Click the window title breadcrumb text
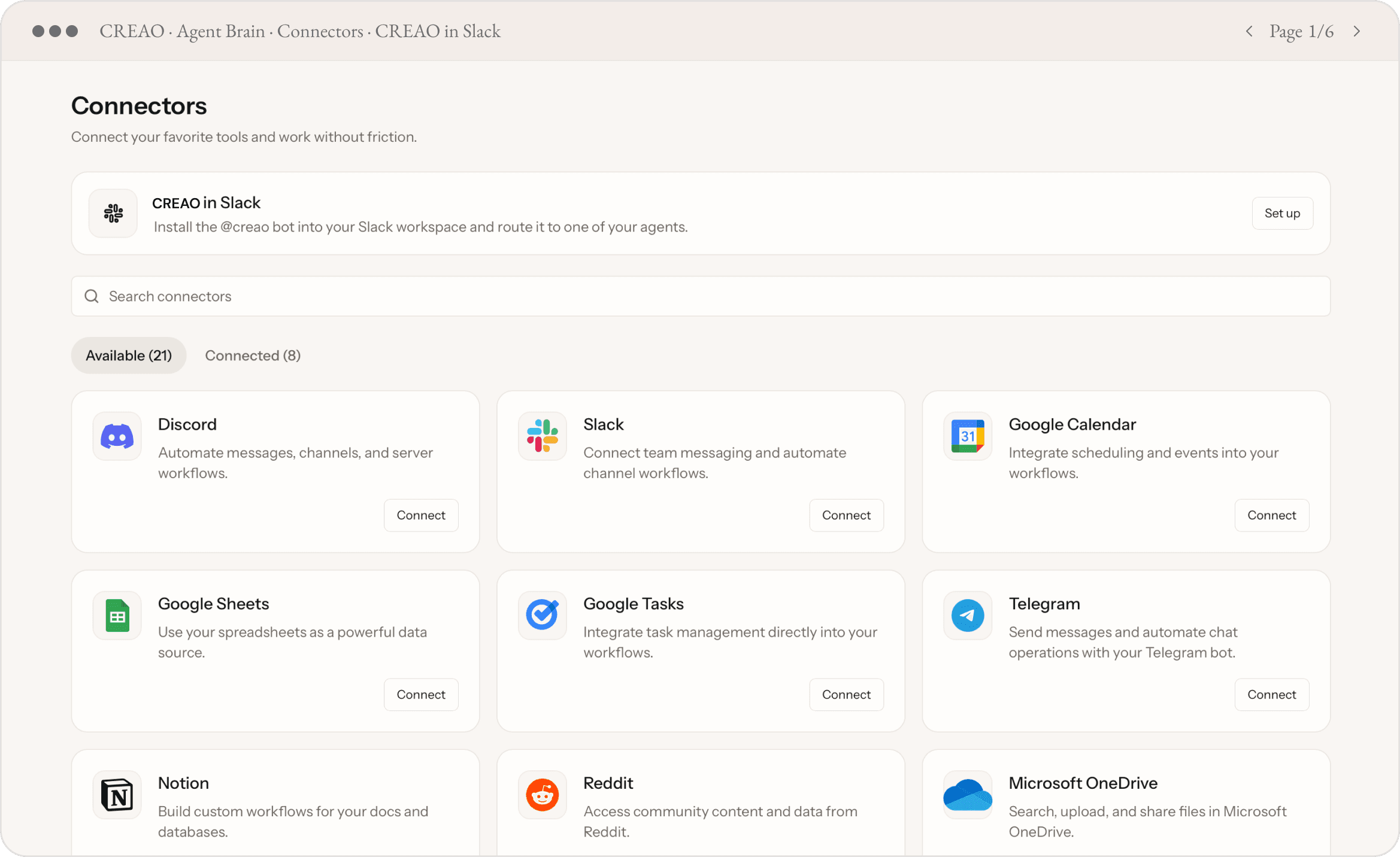 pyautogui.click(x=300, y=31)
